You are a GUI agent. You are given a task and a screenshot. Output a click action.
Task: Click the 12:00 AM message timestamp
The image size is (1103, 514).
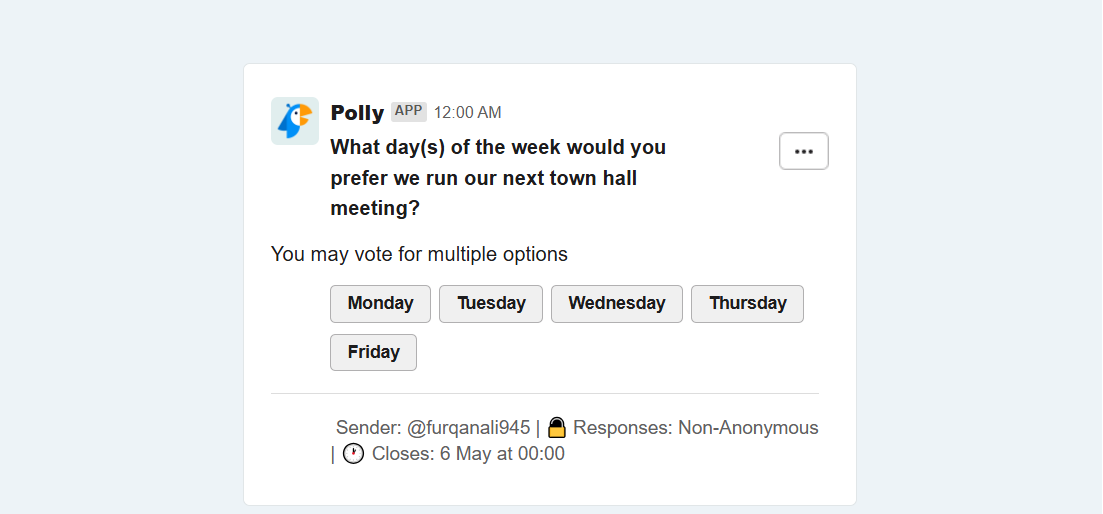click(x=468, y=113)
